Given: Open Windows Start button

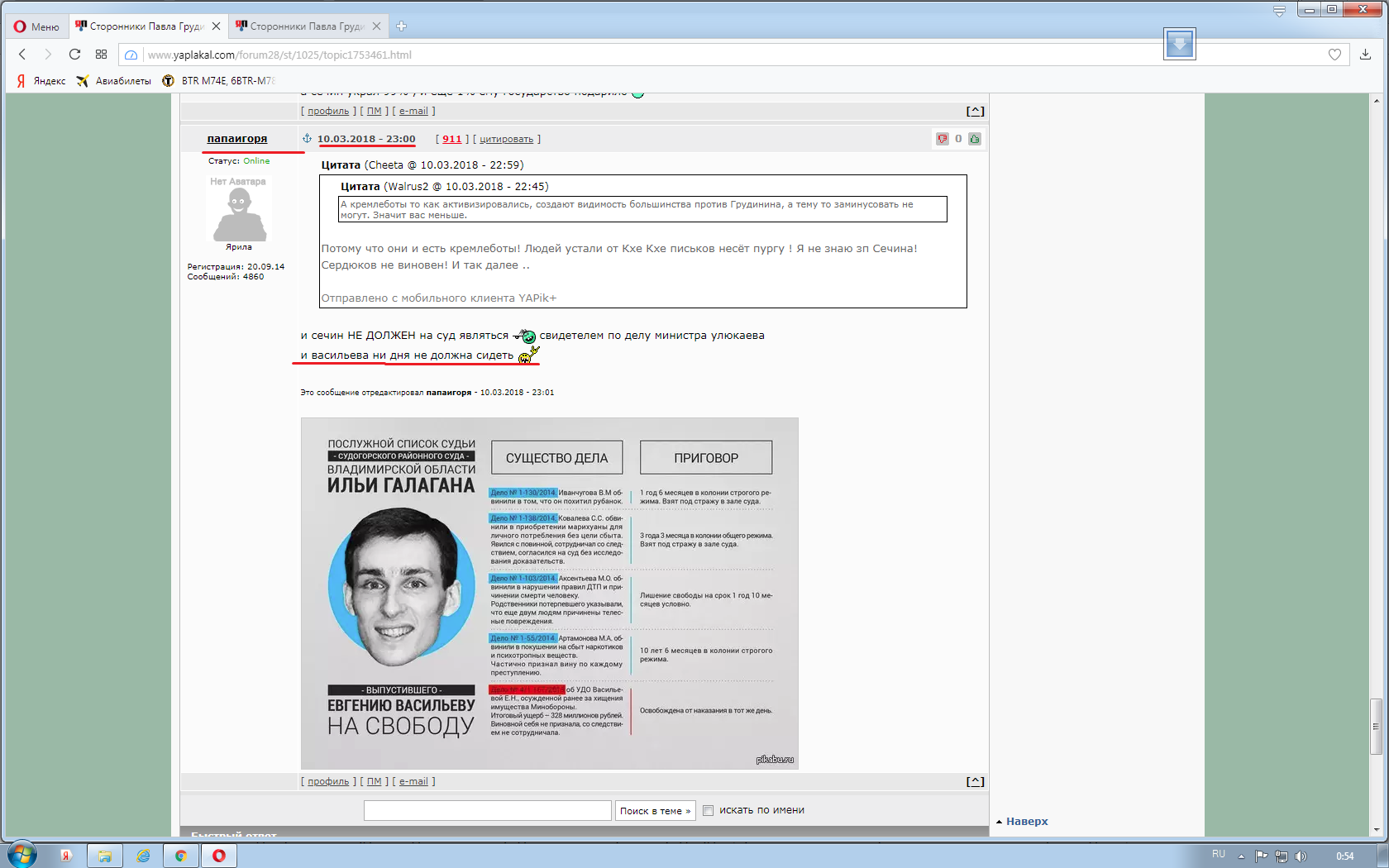Looking at the screenshot, I should pyautogui.click(x=21, y=856).
